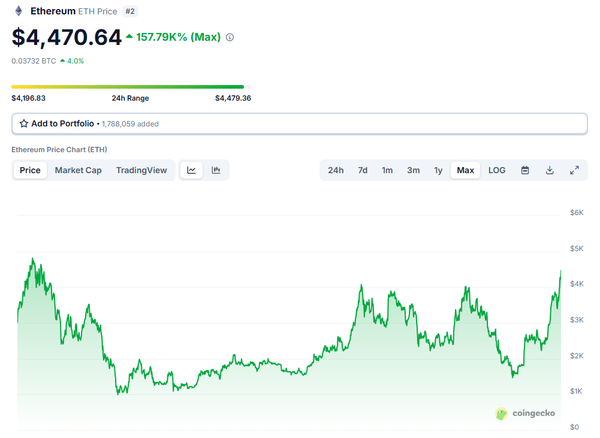600x438 pixels.
Task: Switch to candlestick chart view icon
Action: [216, 170]
